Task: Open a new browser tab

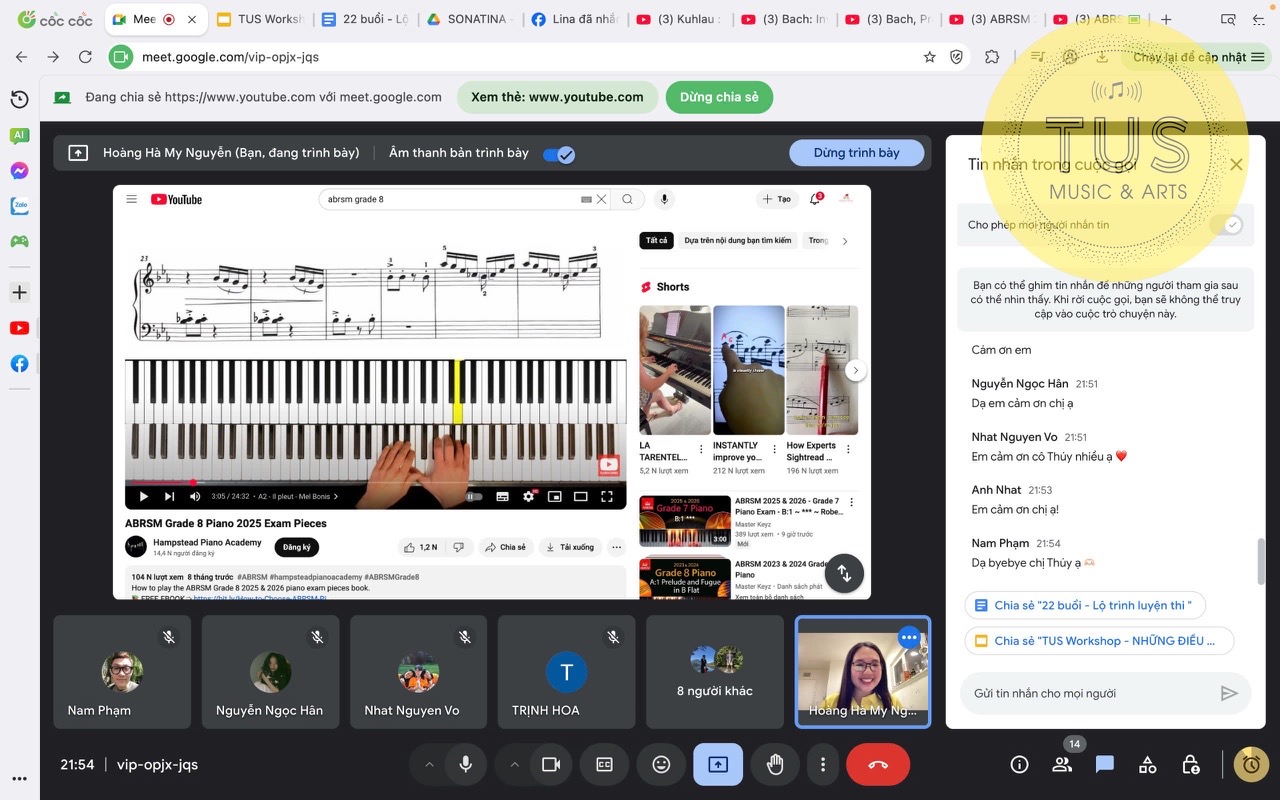Action: click(x=1166, y=19)
